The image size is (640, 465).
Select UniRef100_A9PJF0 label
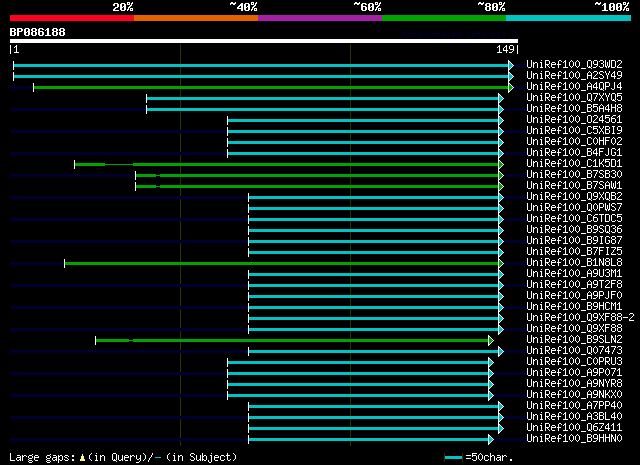pos(574,296)
